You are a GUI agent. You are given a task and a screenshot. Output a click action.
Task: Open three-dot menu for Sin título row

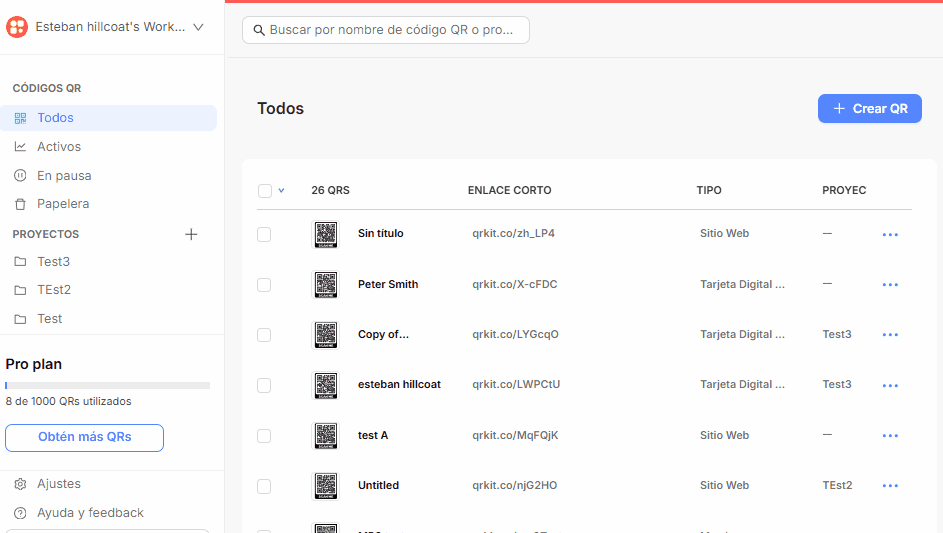coord(890,235)
